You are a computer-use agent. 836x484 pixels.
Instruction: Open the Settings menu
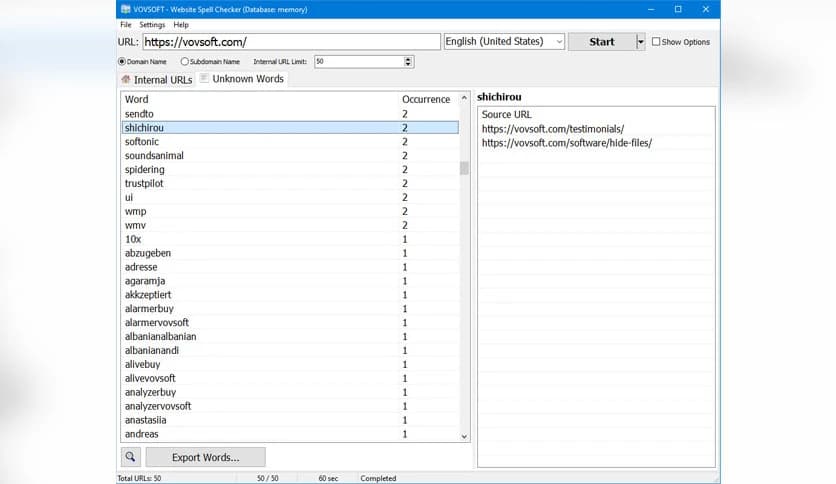[152, 25]
